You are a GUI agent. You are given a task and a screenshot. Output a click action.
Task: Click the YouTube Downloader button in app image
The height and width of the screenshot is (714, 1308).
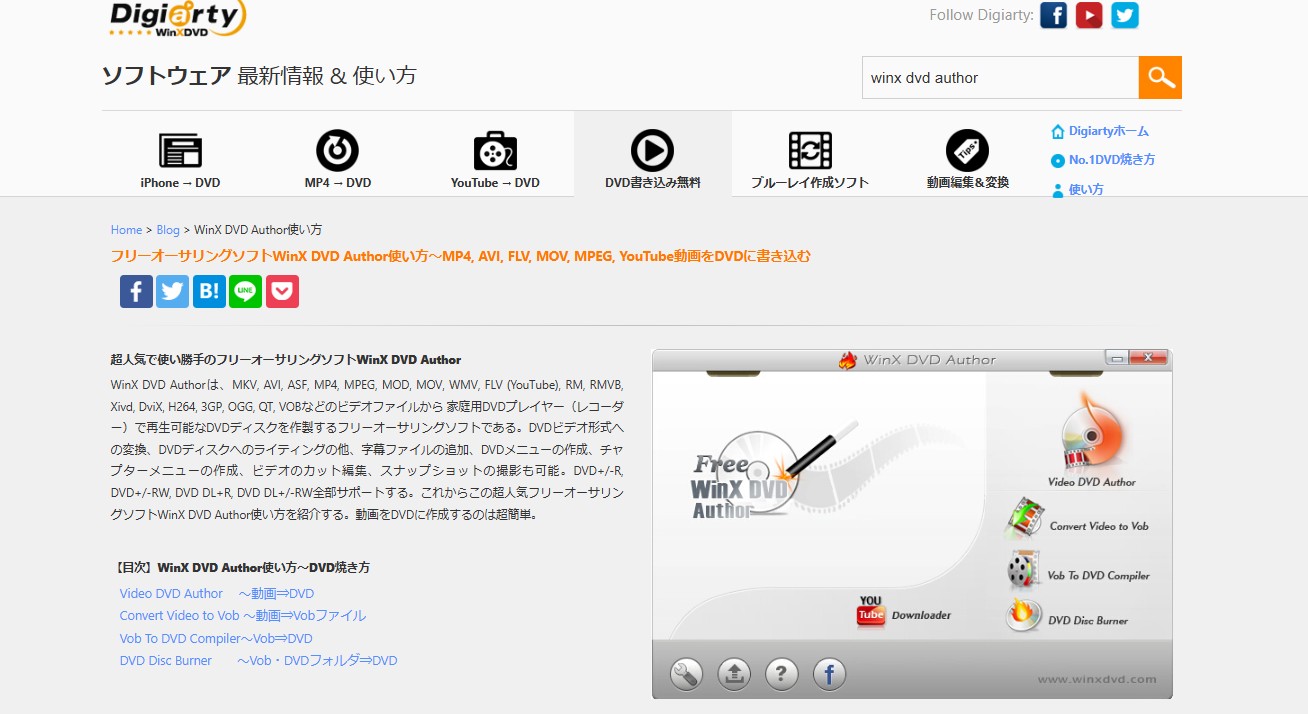point(904,612)
